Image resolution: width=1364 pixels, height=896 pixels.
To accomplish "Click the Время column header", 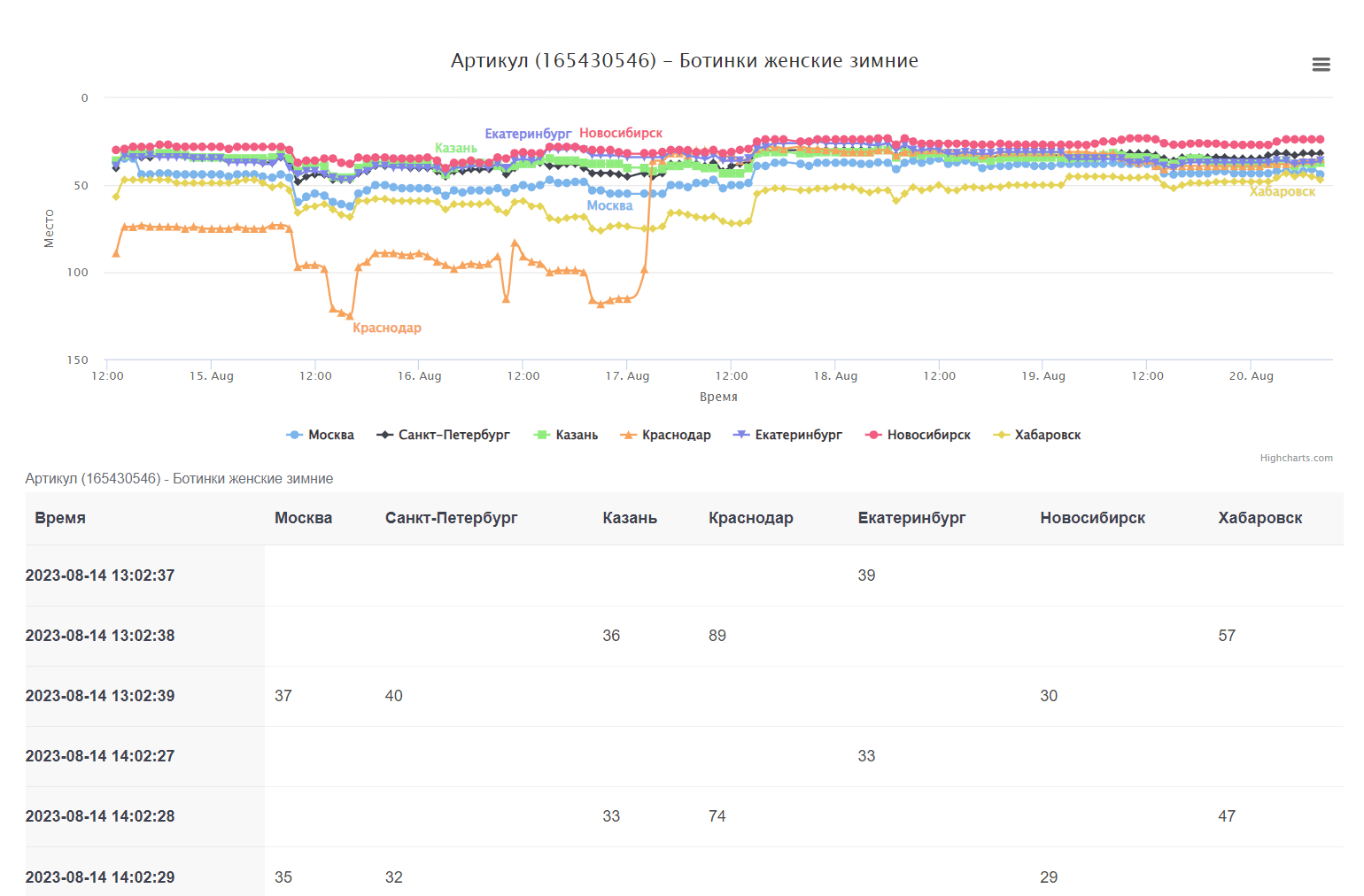I will point(60,518).
